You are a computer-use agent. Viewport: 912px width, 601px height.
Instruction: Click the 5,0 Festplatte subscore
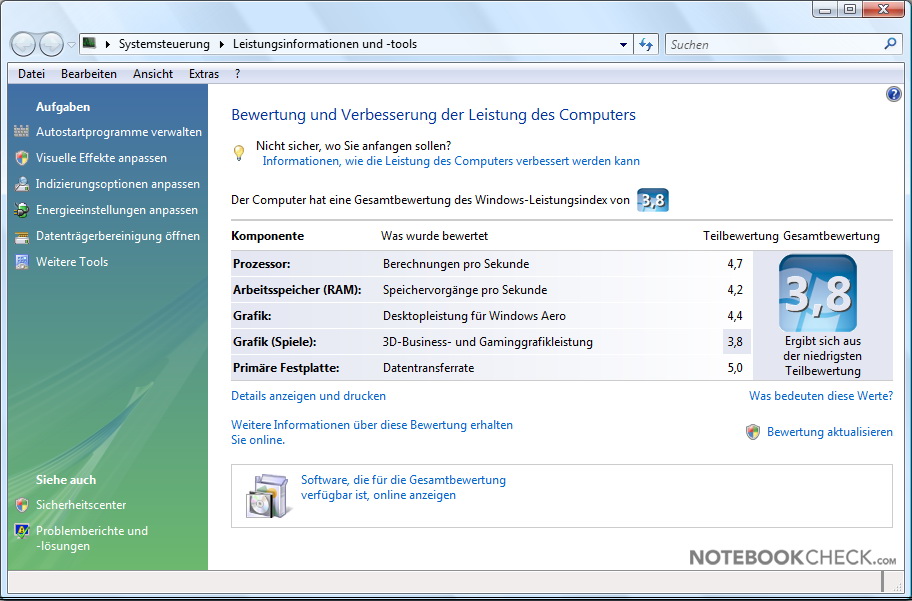tap(735, 368)
